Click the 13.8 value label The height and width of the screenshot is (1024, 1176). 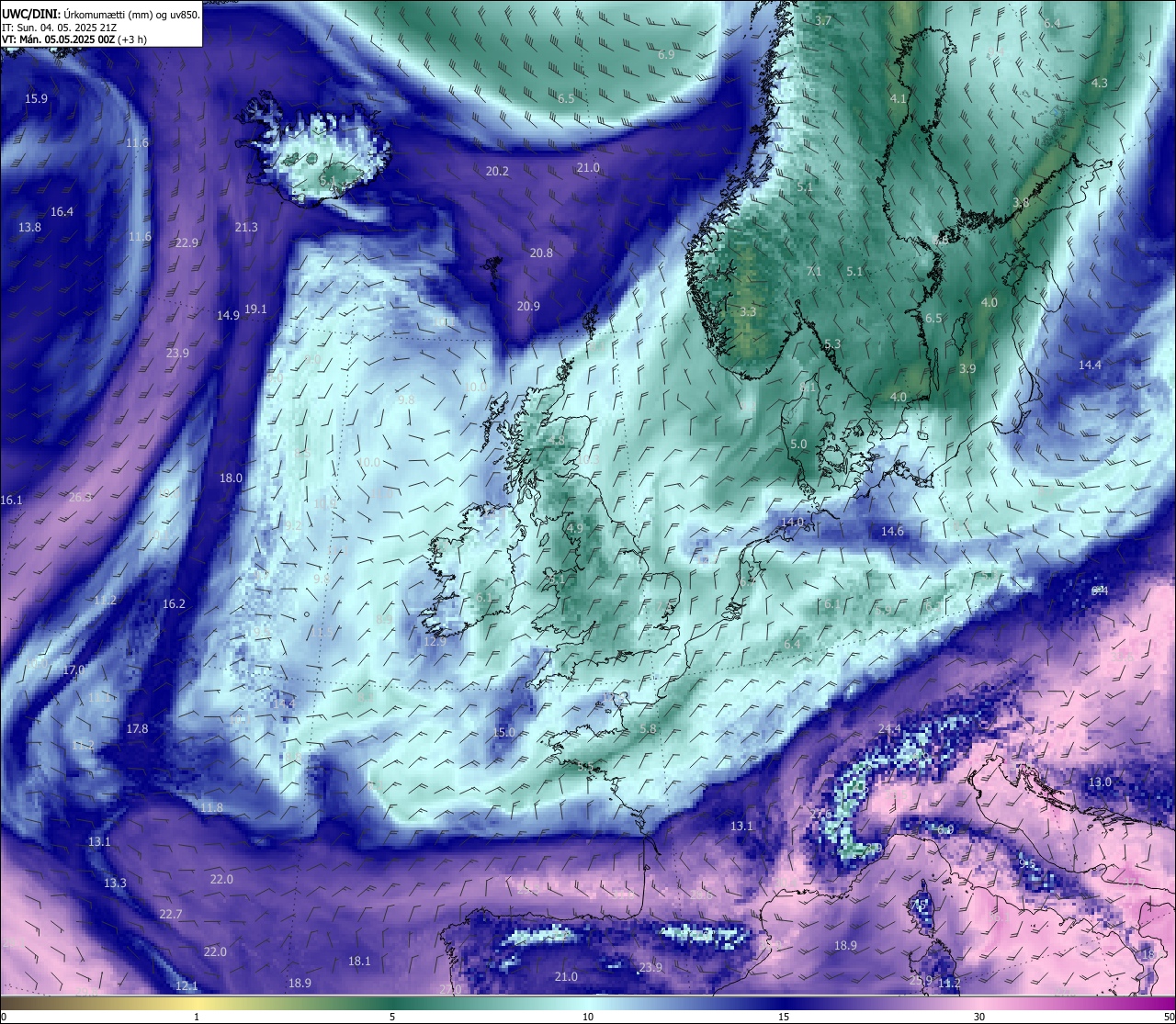30,227
